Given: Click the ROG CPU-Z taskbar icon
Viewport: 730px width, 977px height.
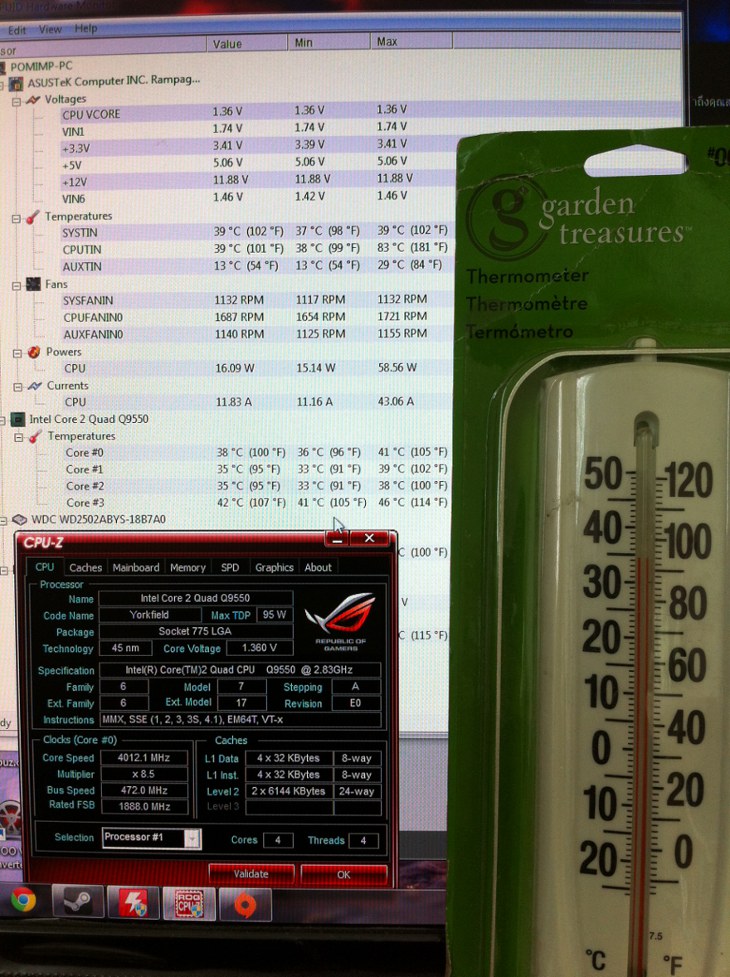Looking at the screenshot, I should coord(189,902).
